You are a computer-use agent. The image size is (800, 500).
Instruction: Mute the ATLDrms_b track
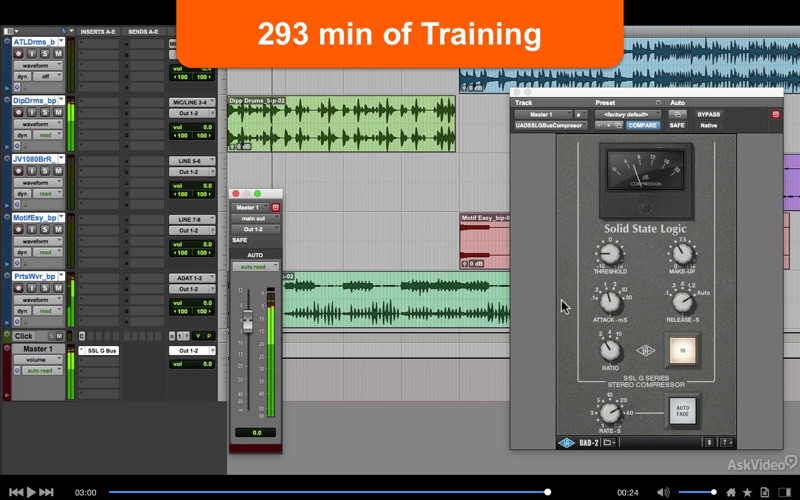[x=58, y=54]
